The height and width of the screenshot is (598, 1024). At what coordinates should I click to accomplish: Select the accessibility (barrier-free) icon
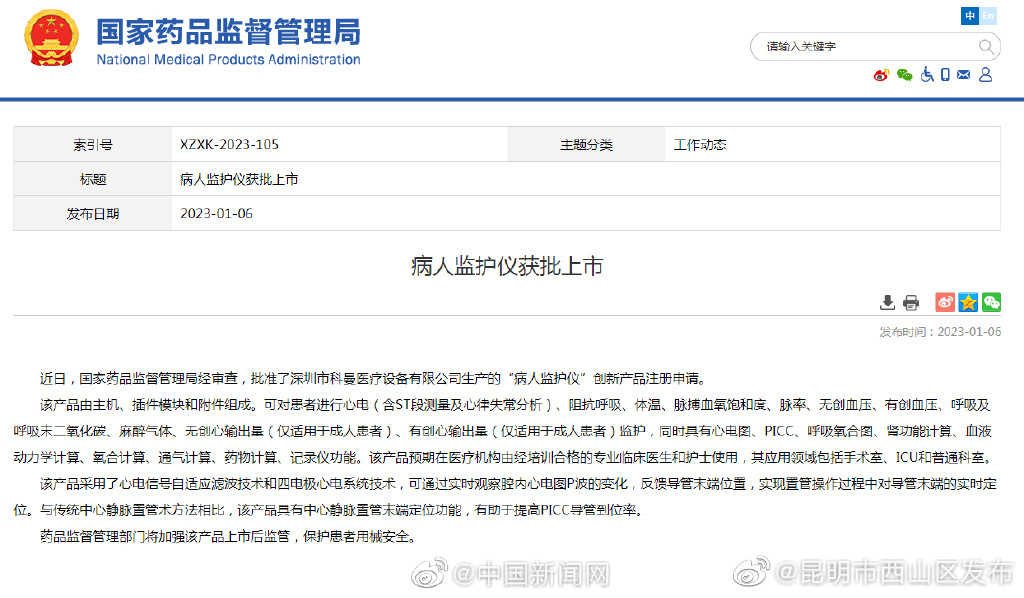tap(927, 75)
